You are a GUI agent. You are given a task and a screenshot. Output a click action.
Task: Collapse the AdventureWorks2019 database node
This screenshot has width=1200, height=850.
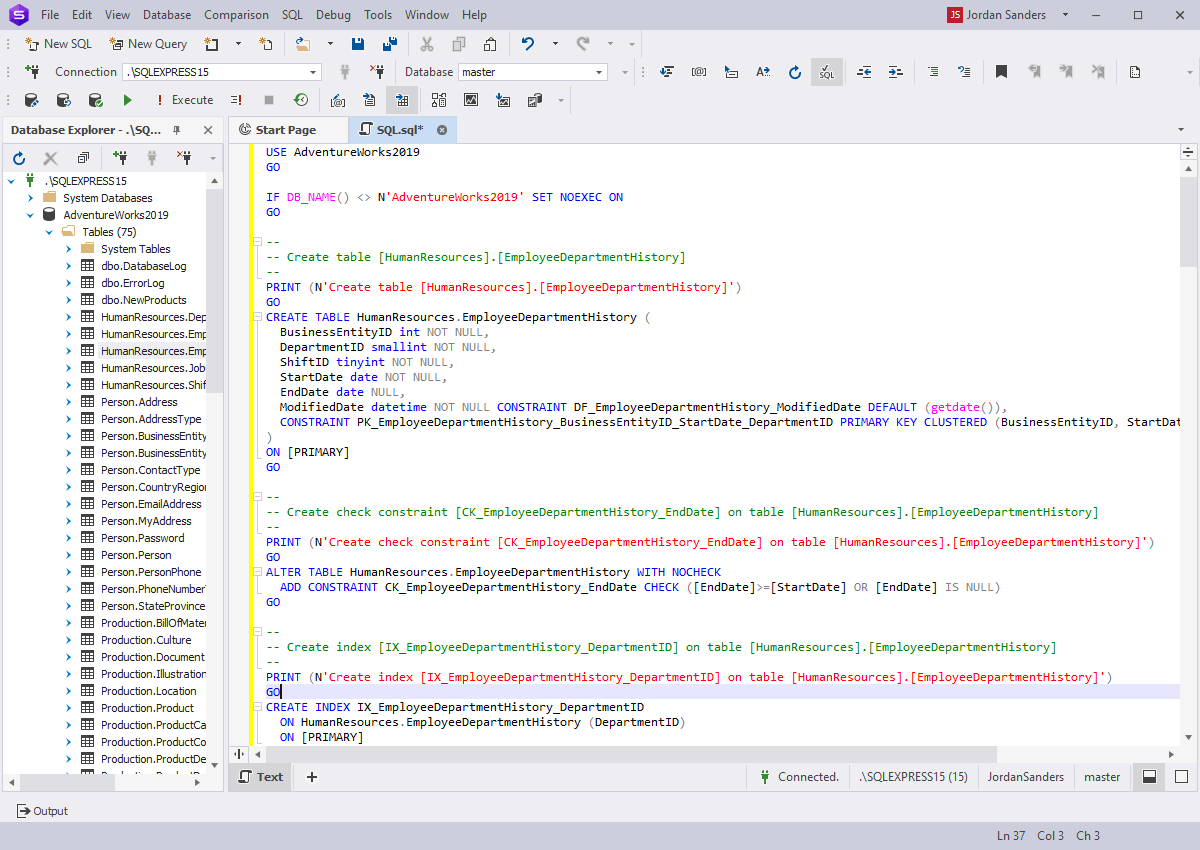(x=30, y=215)
